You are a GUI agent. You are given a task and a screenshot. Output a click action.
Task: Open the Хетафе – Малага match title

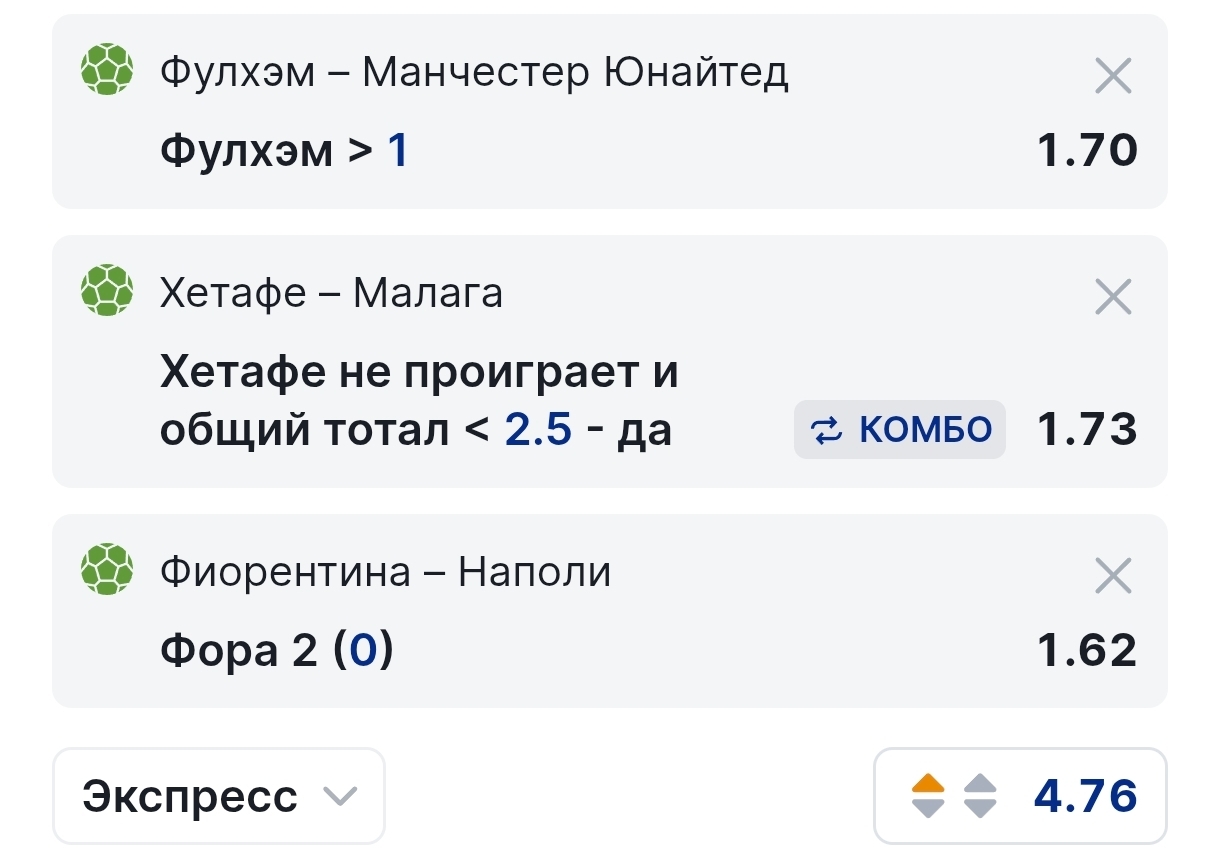[331, 293]
